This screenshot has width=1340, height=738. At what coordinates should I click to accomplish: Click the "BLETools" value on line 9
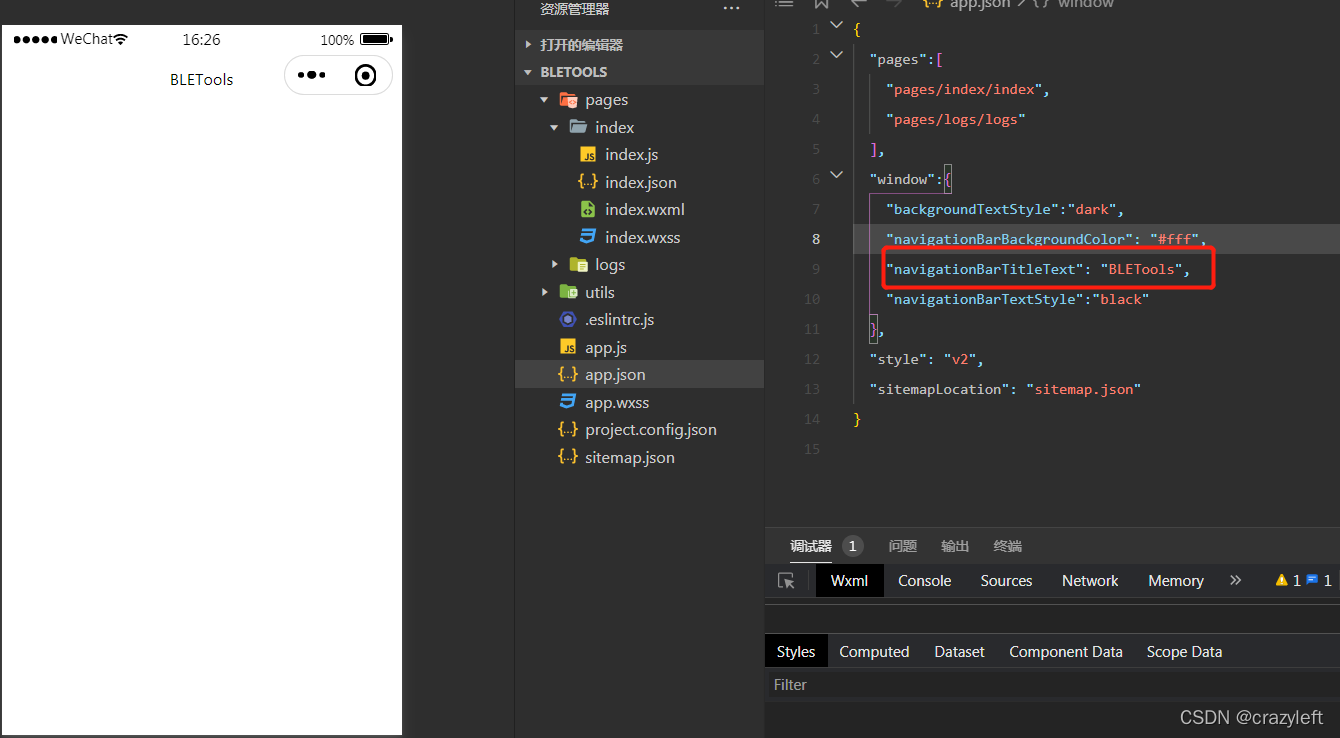click(1141, 269)
